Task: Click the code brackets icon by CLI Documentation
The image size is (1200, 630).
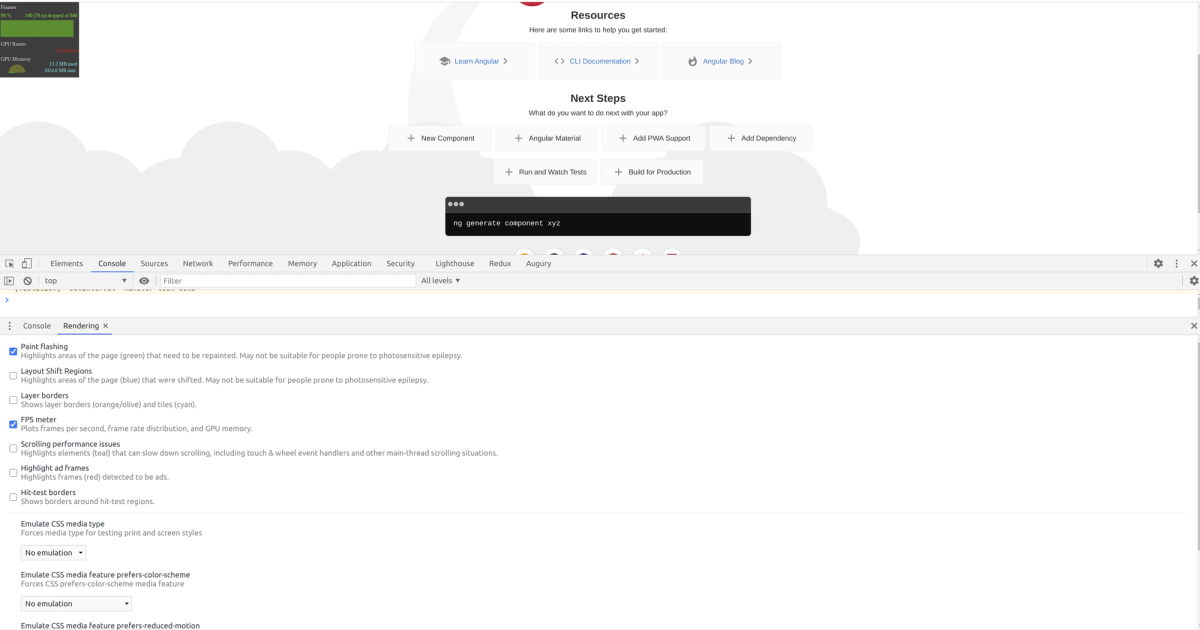Action: pos(559,61)
